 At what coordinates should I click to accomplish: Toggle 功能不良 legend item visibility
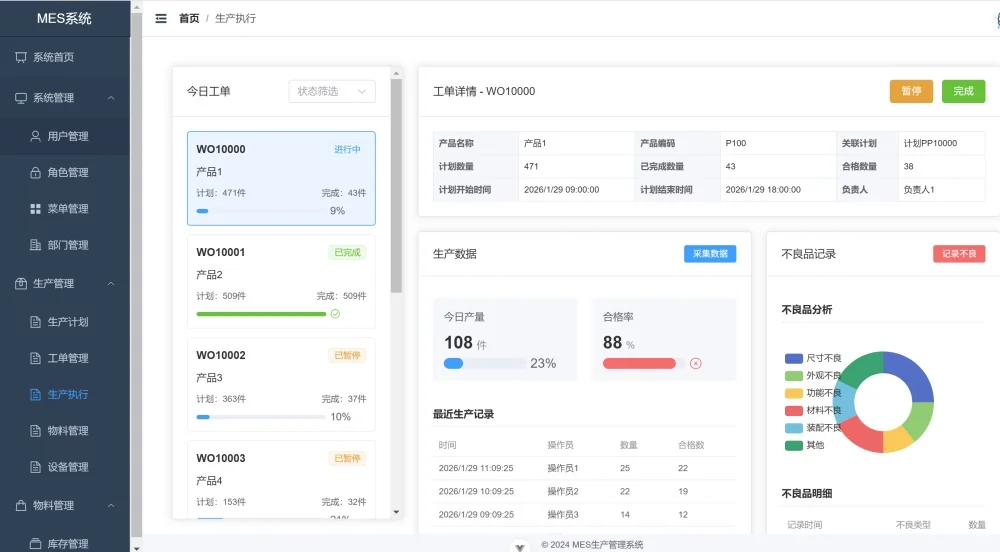point(813,393)
